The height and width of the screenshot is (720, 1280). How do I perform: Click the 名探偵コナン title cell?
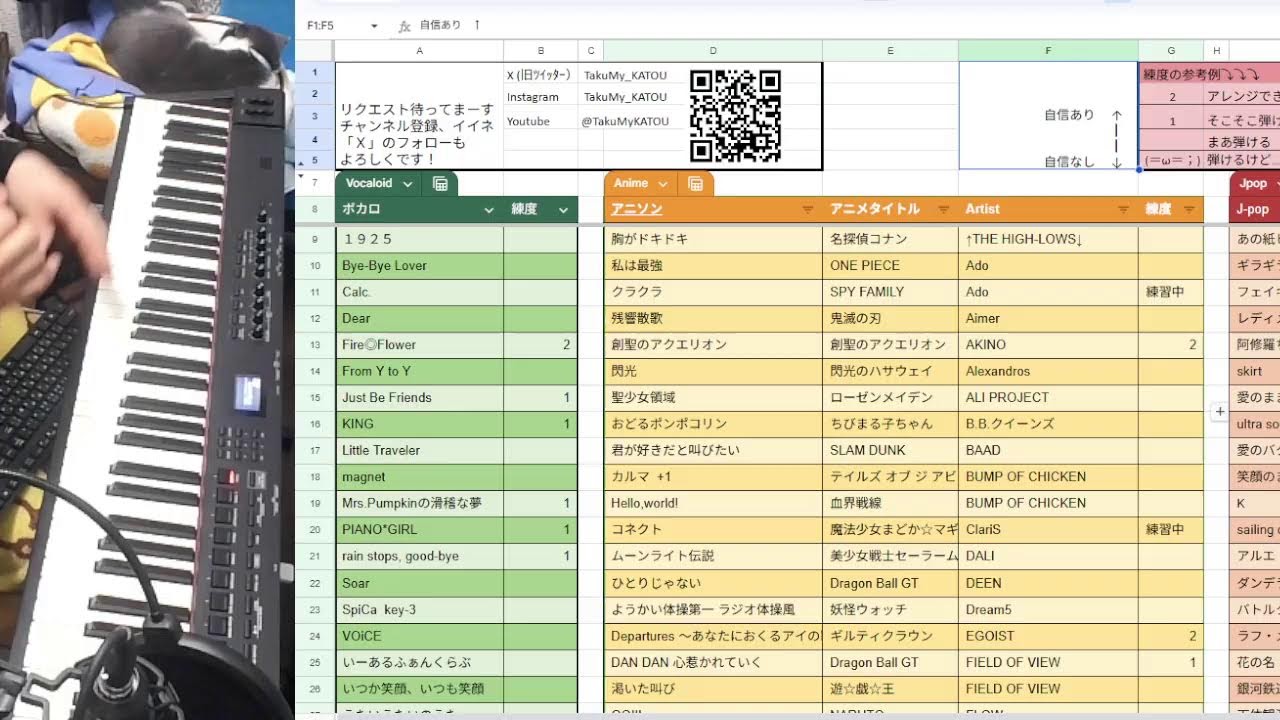point(890,239)
